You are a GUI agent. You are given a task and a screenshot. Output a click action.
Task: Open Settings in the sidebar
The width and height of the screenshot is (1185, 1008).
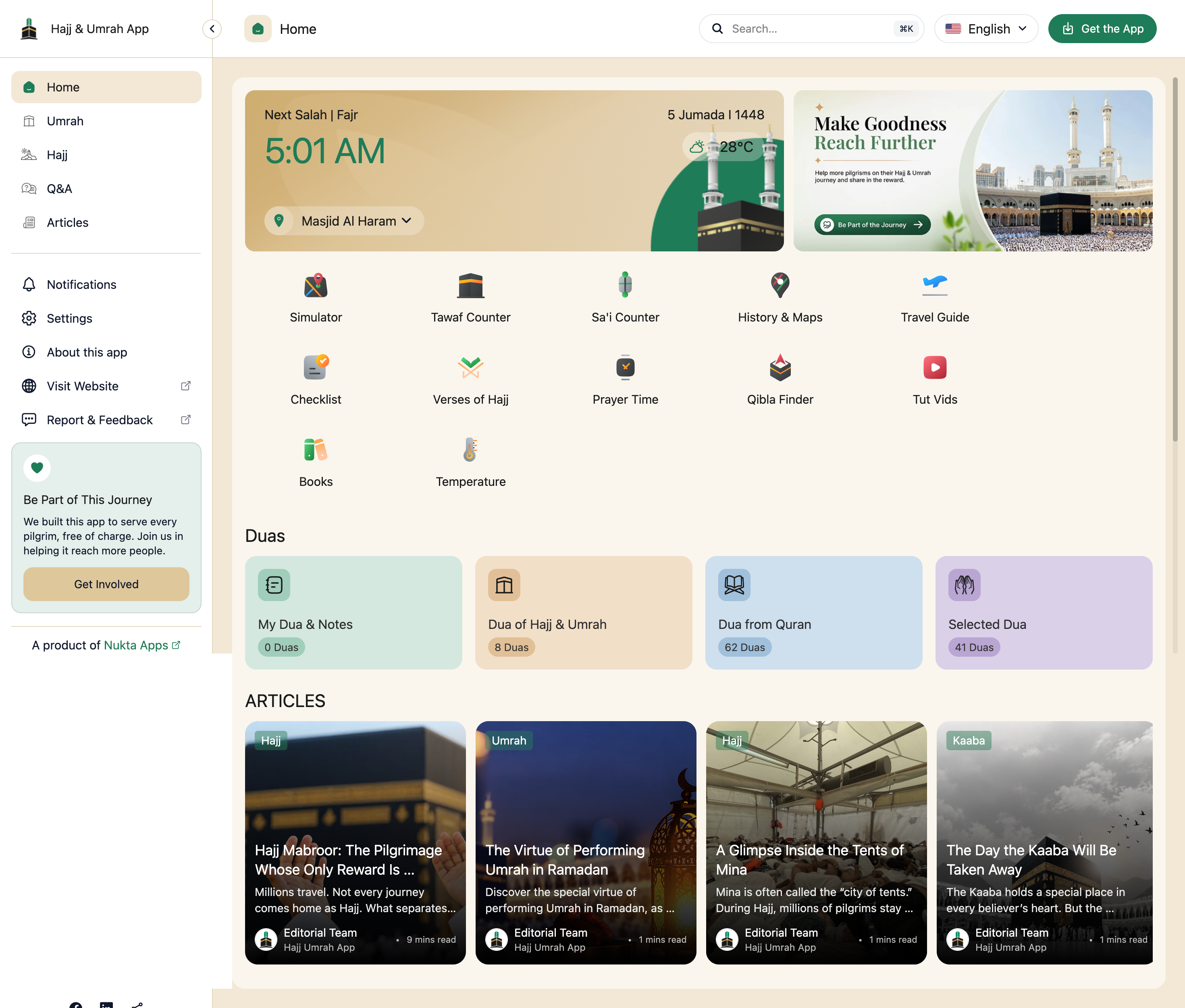point(106,318)
